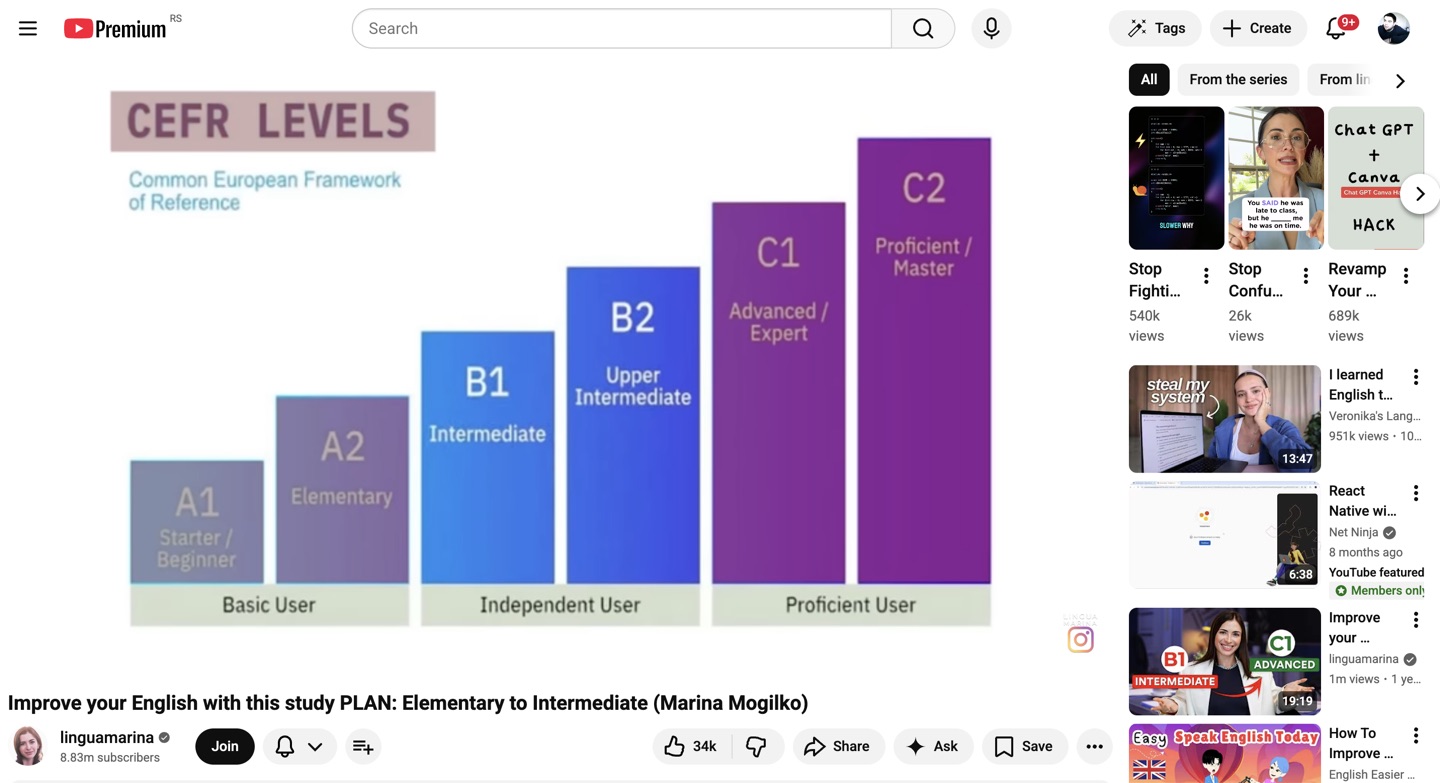Select the All filter chip
This screenshot has height=783, width=1440.
[x=1148, y=79]
